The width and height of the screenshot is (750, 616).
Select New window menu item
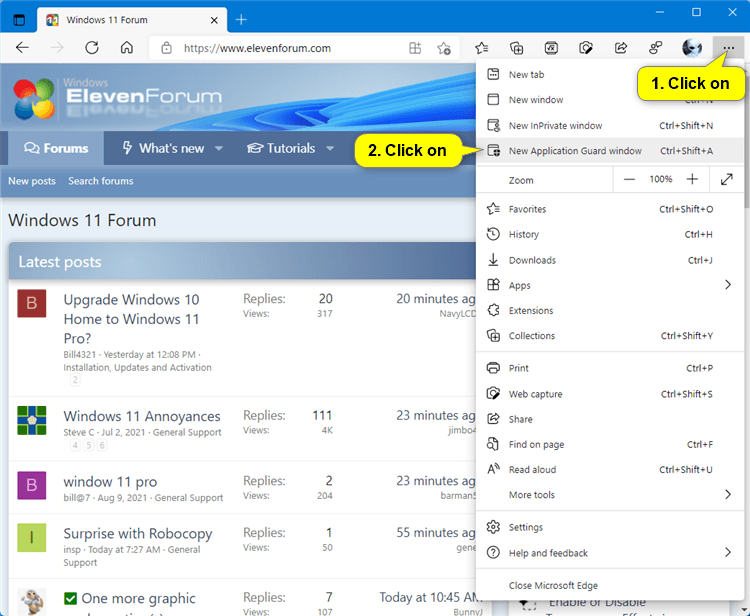tap(610, 100)
